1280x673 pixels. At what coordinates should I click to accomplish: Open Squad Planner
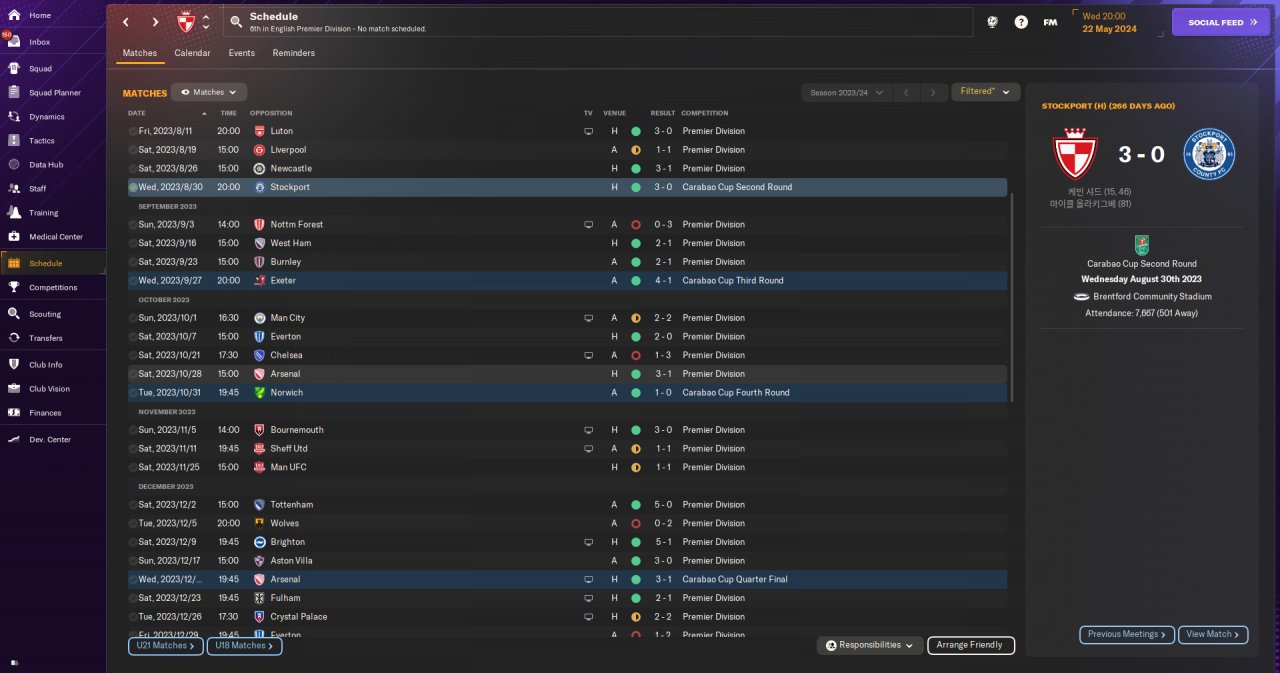tap(55, 93)
